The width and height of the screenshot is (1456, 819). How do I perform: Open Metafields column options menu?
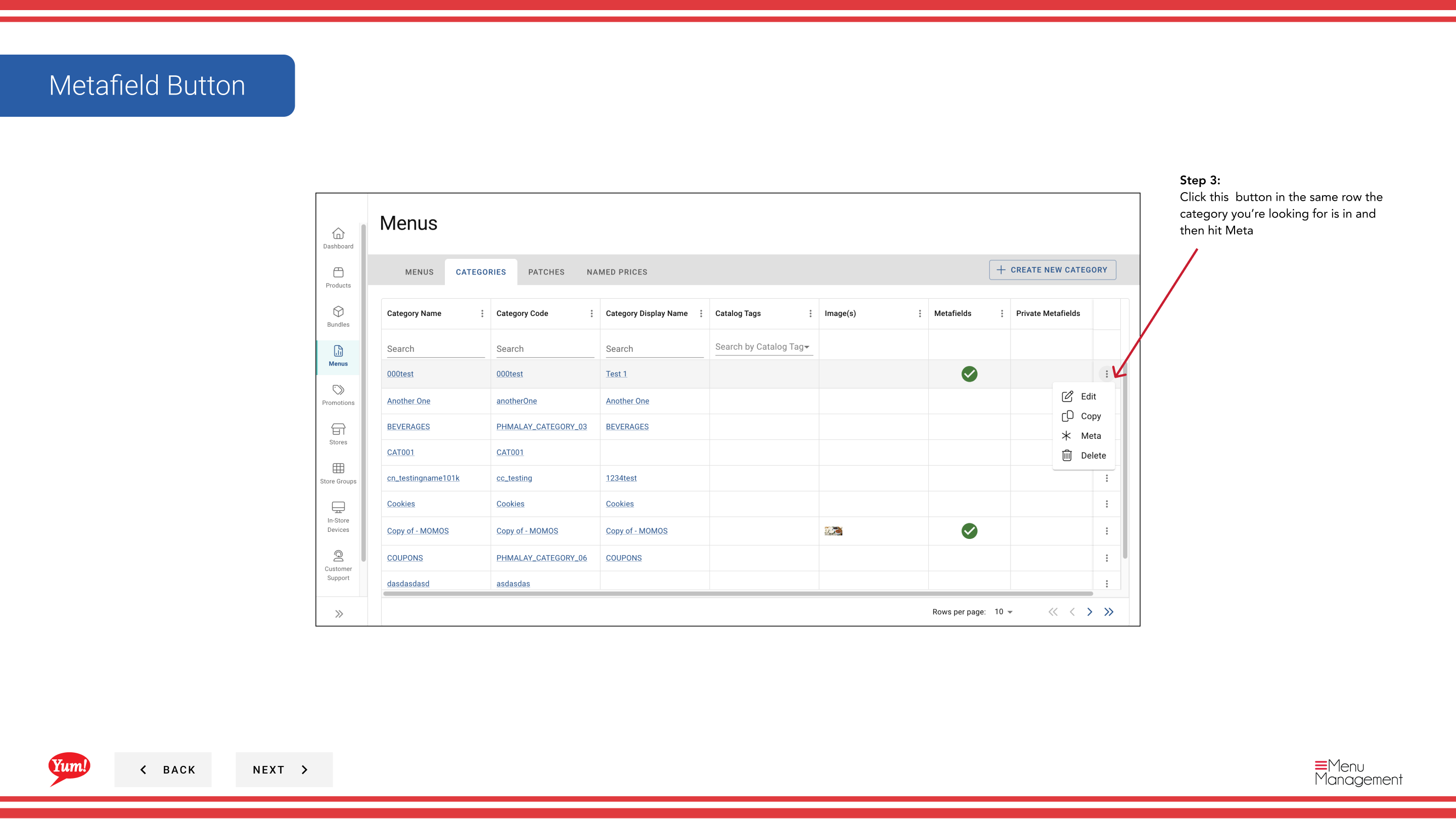pyautogui.click(x=1002, y=313)
